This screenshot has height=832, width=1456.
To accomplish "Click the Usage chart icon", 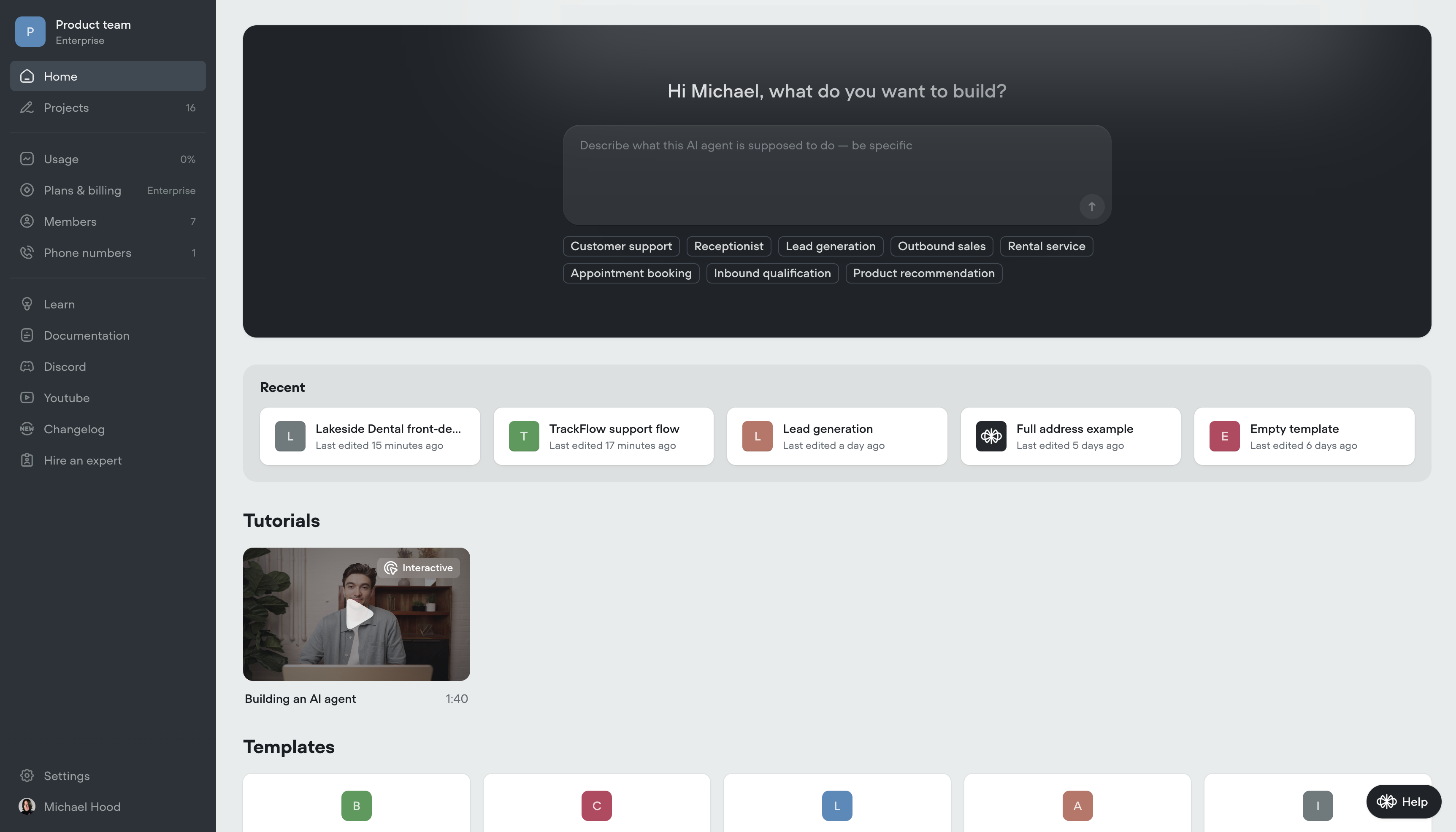I will (27, 158).
